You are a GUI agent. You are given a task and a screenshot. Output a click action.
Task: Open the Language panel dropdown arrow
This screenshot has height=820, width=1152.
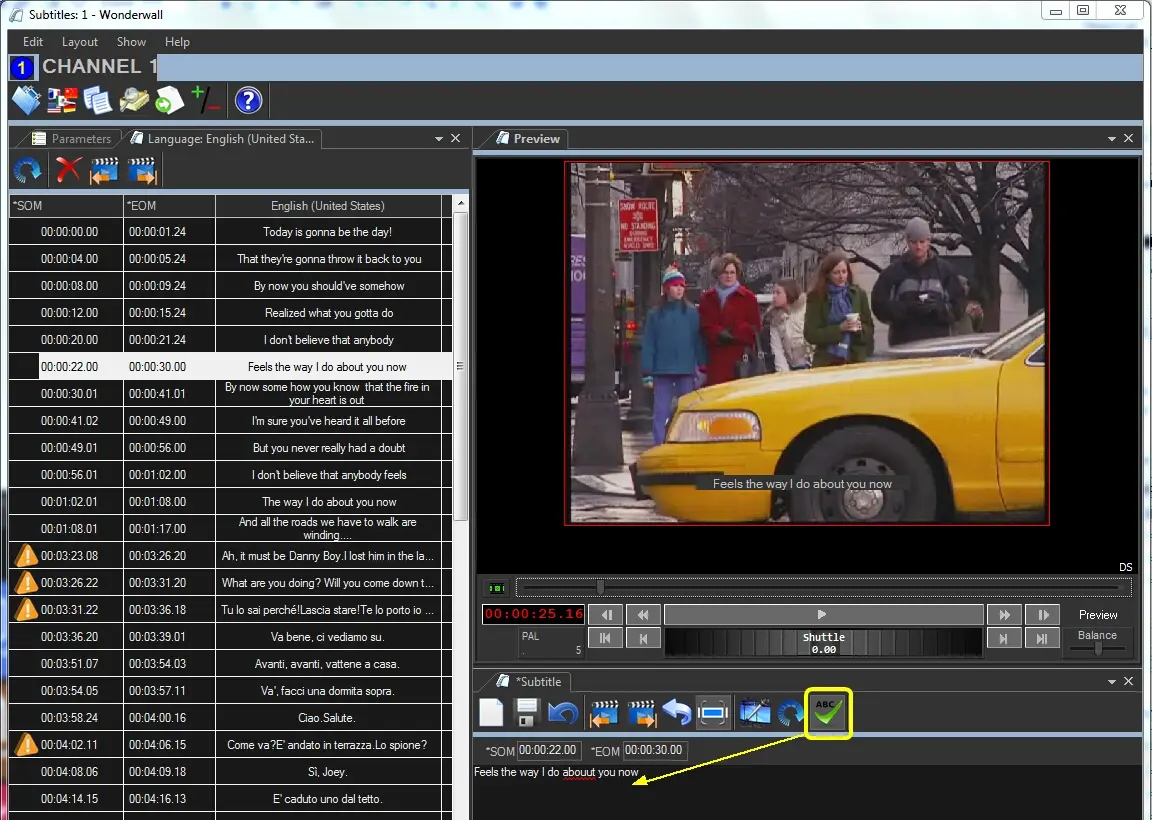439,139
